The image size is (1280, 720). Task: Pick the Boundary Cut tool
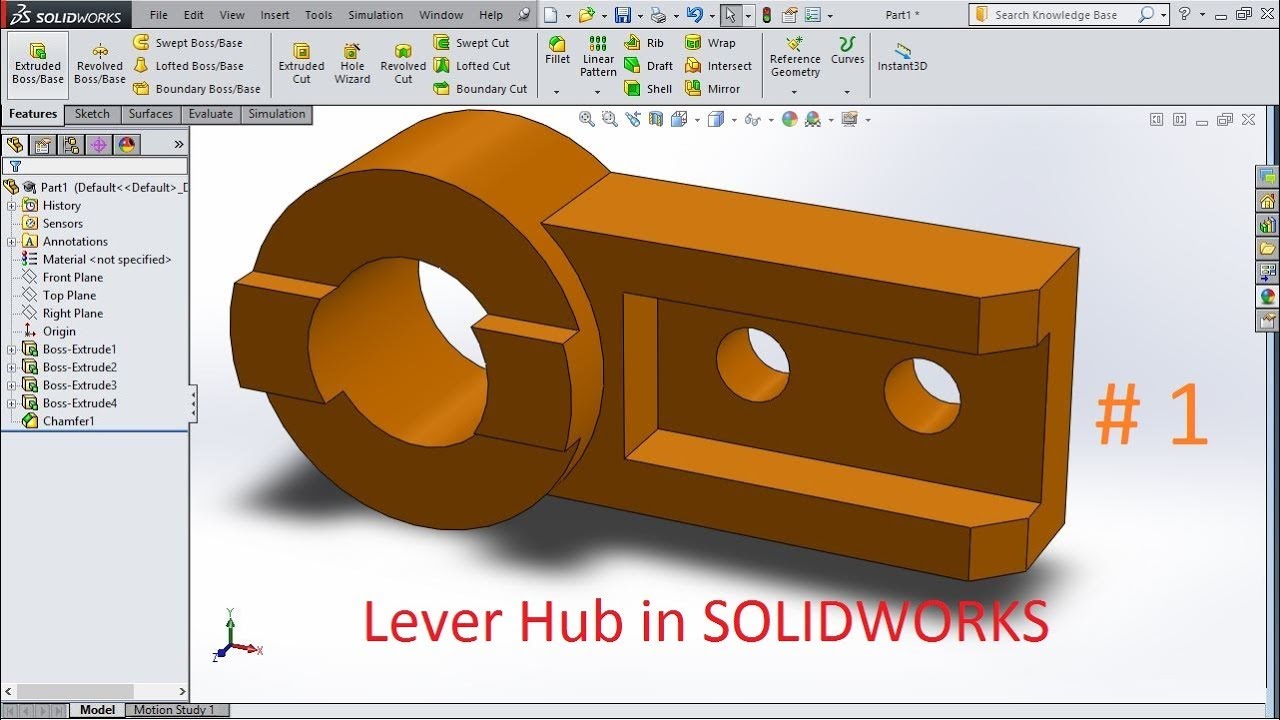coord(480,89)
